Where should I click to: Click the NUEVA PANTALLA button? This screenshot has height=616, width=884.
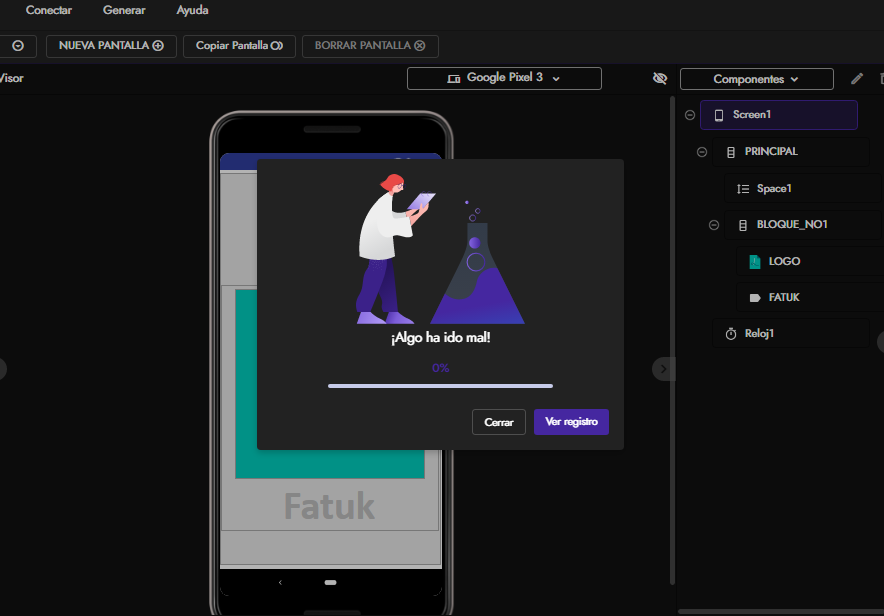[111, 46]
